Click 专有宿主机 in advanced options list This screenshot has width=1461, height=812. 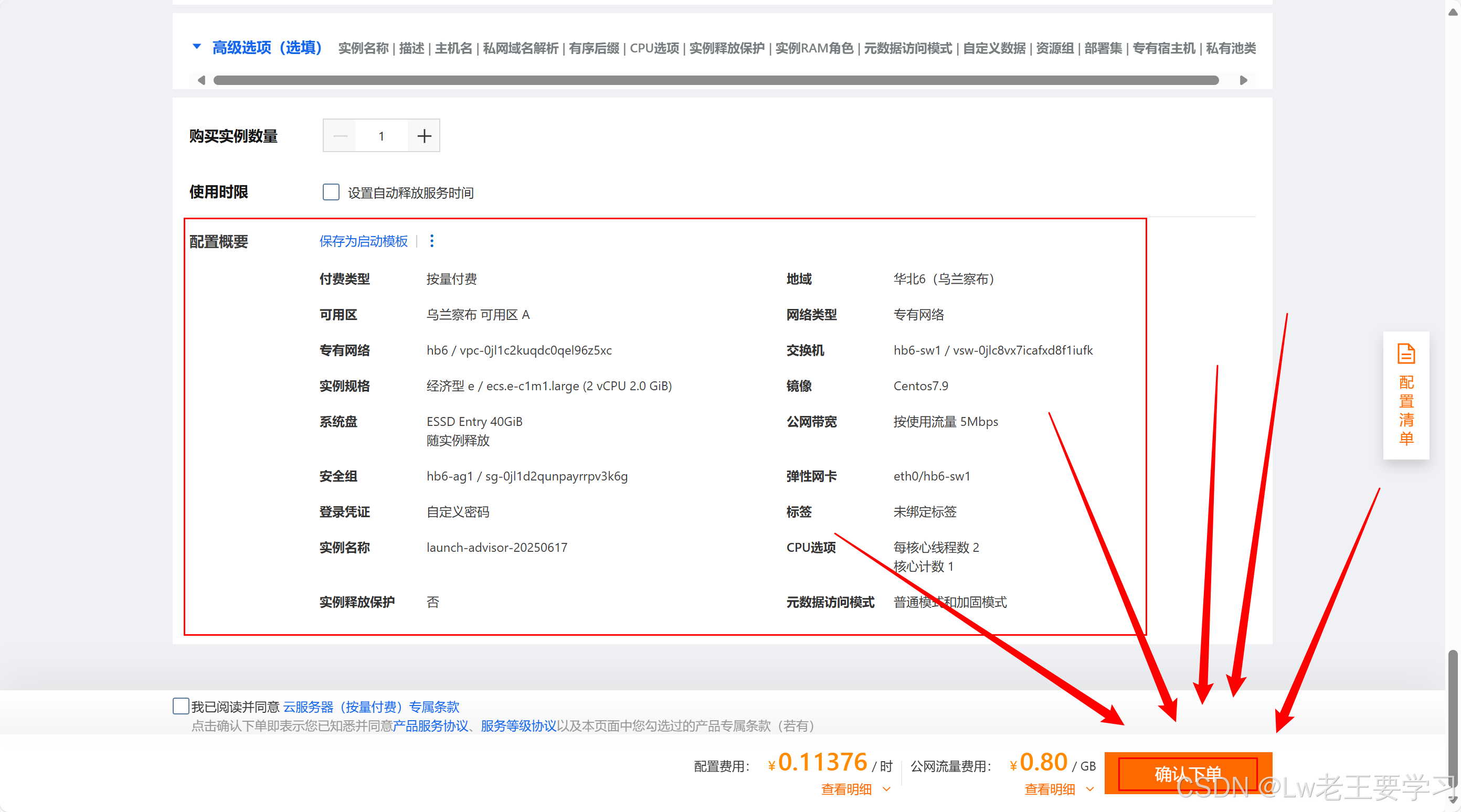click(1164, 48)
